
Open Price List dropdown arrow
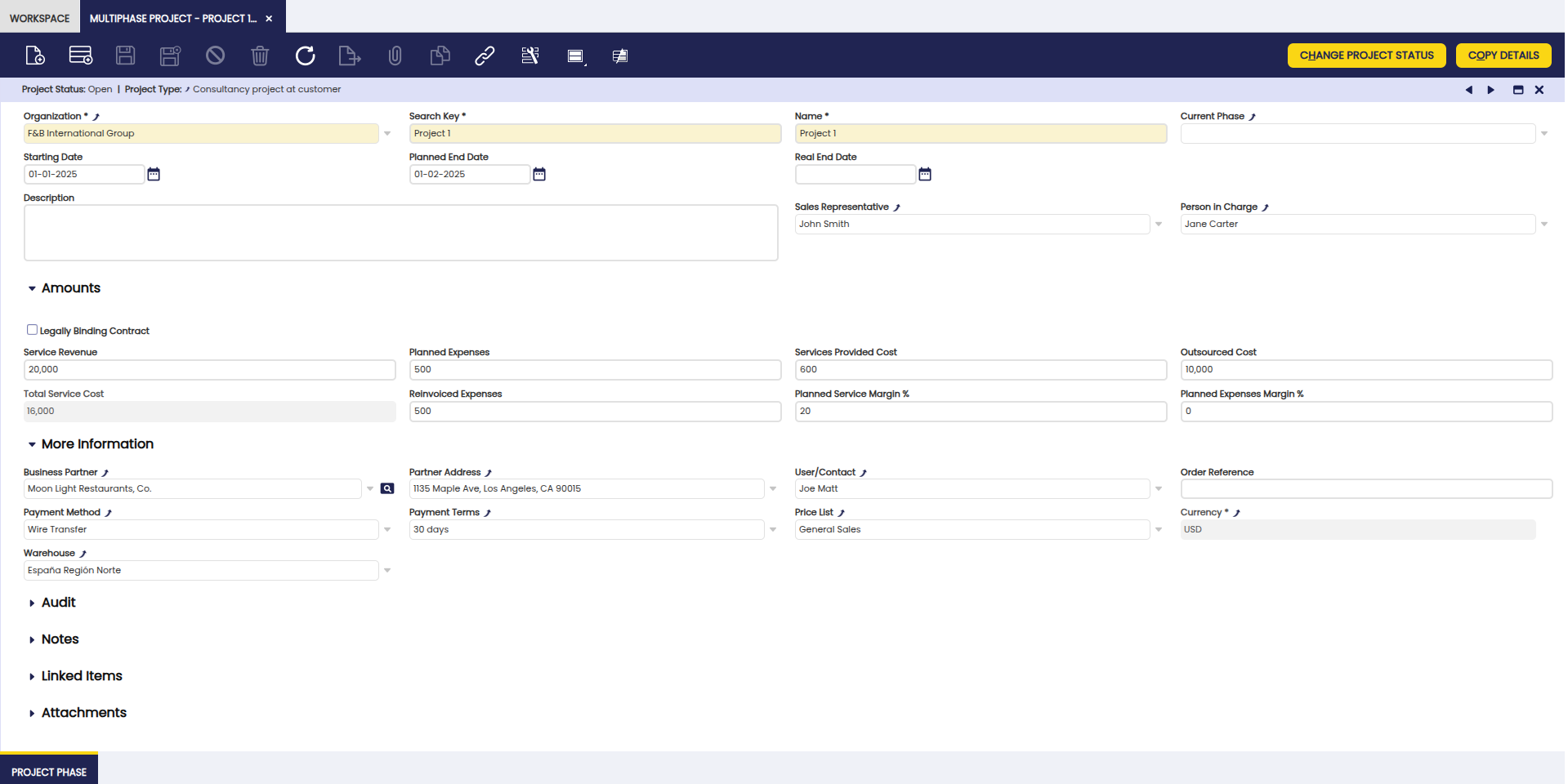click(1159, 529)
